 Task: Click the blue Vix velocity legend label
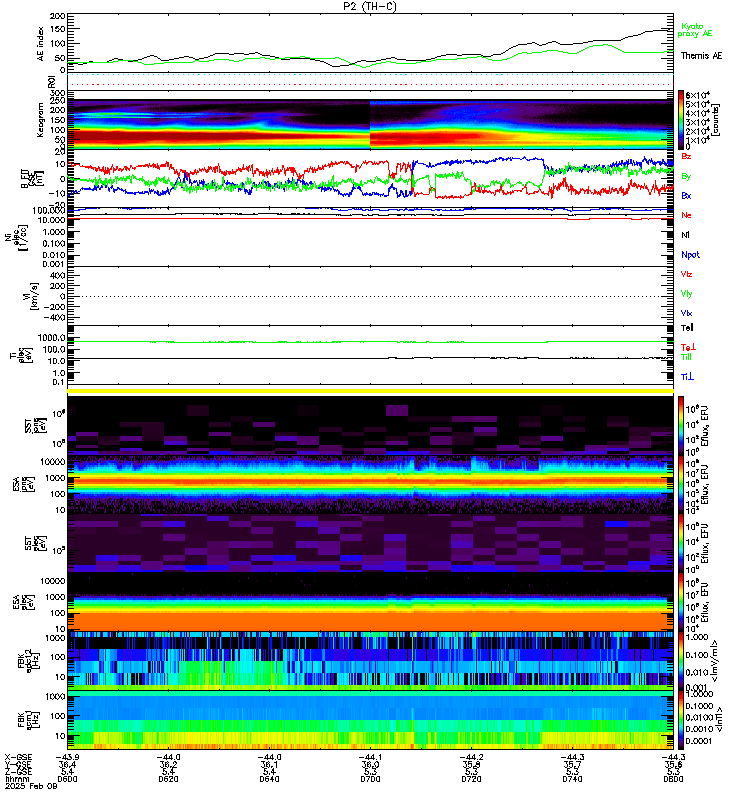click(x=686, y=313)
